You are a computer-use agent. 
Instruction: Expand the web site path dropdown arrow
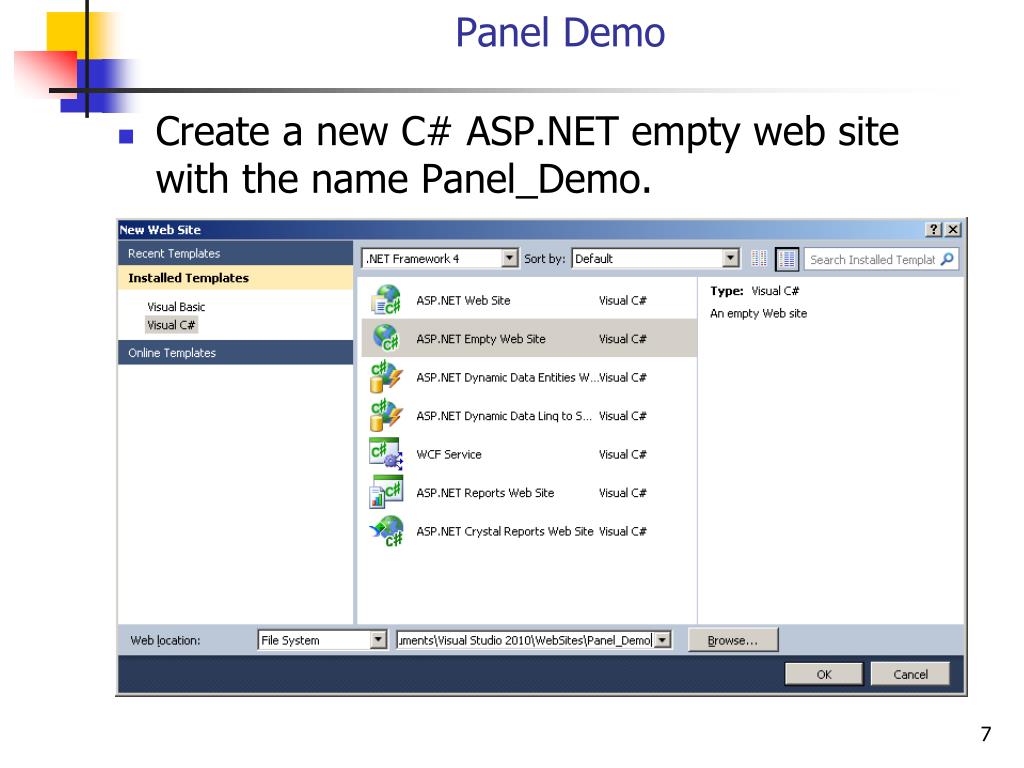662,640
